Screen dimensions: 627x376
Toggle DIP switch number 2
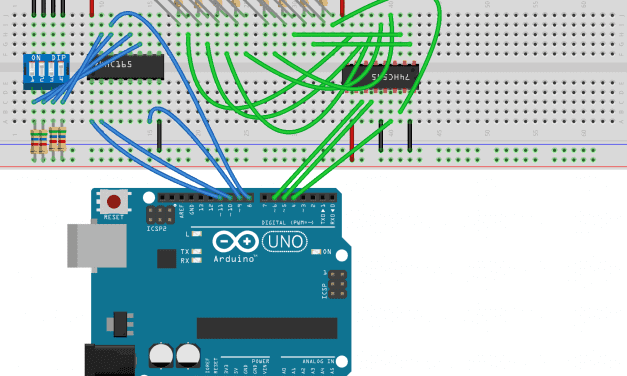tap(42, 70)
